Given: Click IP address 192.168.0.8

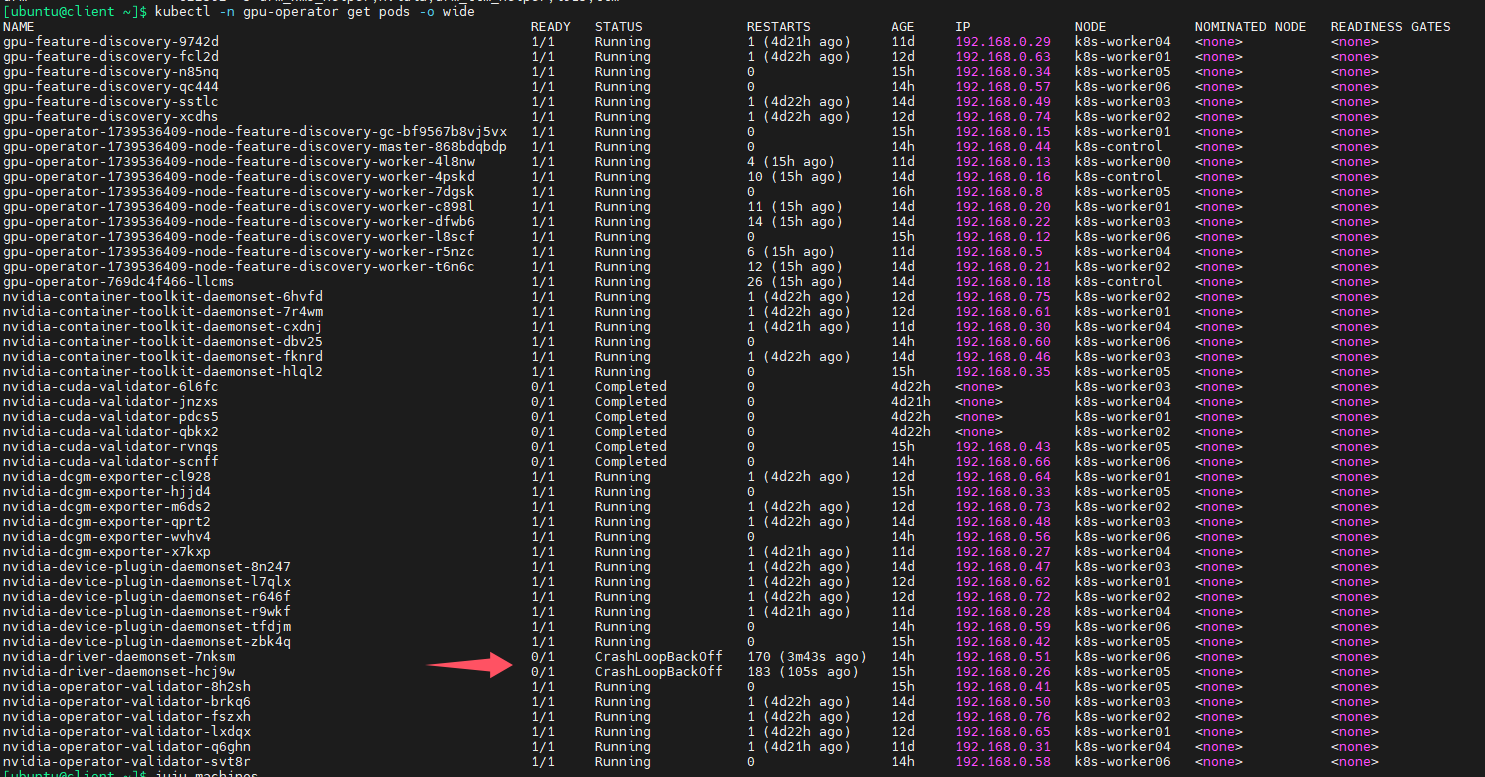Looking at the screenshot, I should (x=999, y=191).
